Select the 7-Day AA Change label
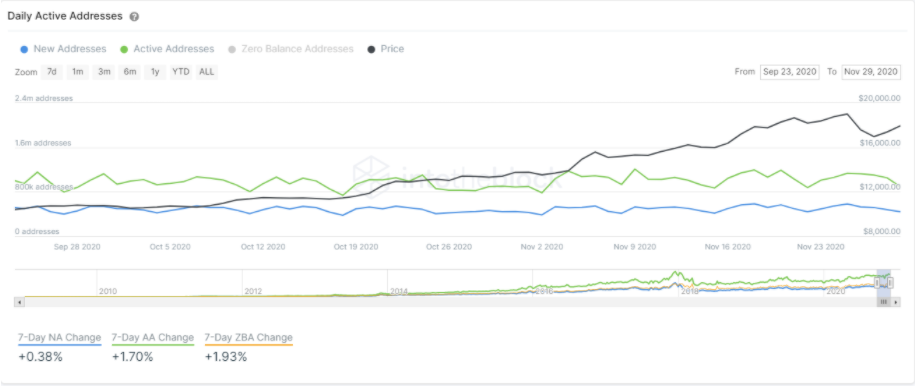This screenshot has height=386, width=917. (153, 337)
